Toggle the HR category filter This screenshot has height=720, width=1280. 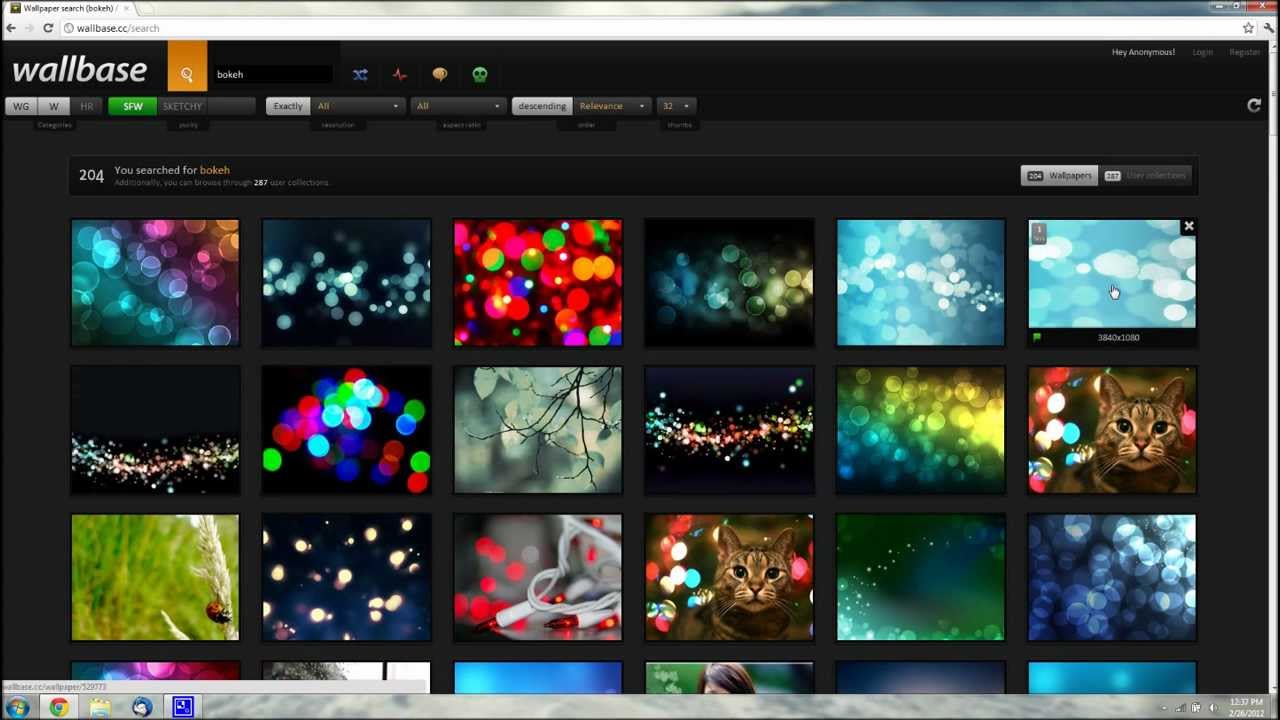[87, 106]
